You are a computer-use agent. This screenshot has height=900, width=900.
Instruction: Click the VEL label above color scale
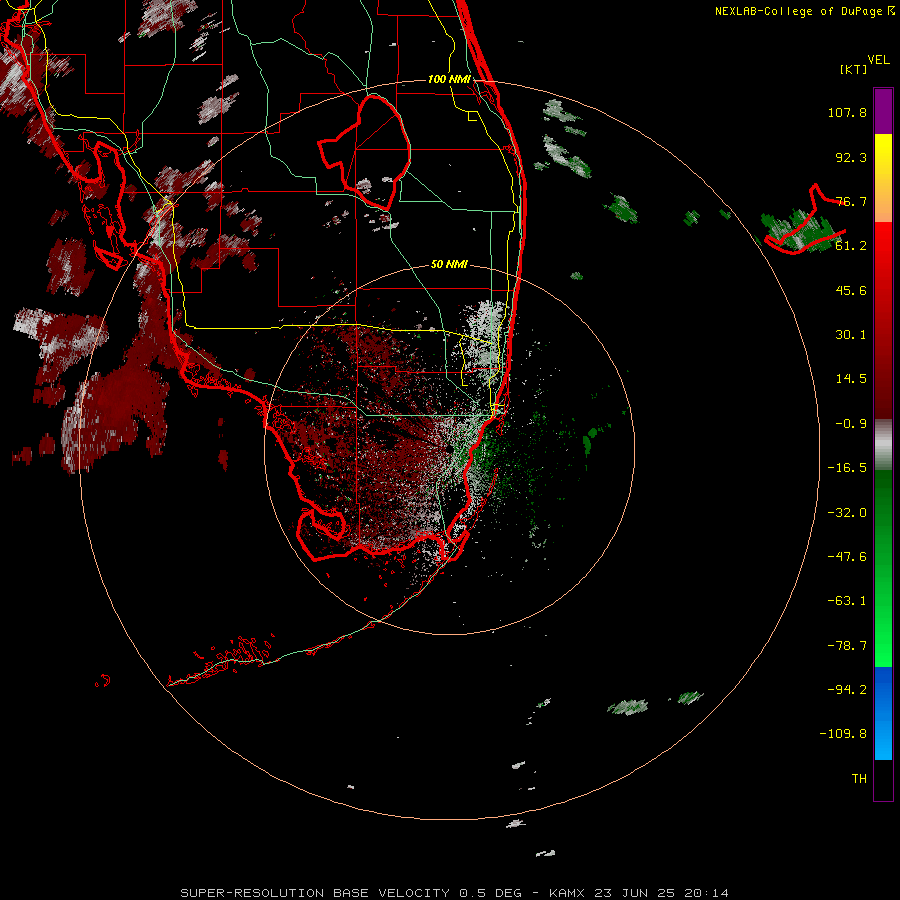coord(878,60)
